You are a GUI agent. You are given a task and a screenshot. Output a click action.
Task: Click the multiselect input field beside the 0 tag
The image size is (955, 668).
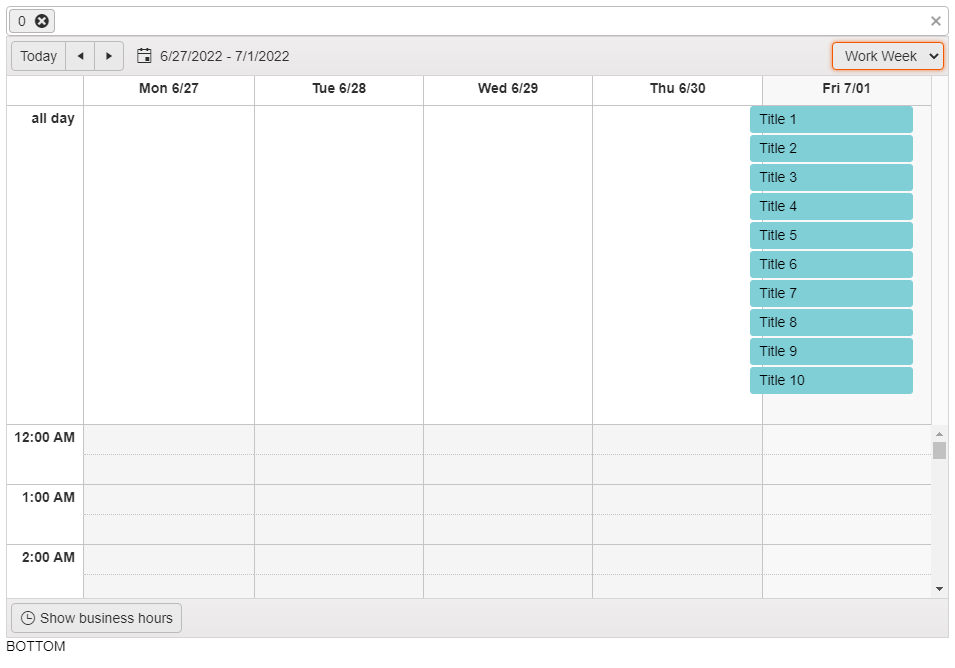click(x=490, y=21)
